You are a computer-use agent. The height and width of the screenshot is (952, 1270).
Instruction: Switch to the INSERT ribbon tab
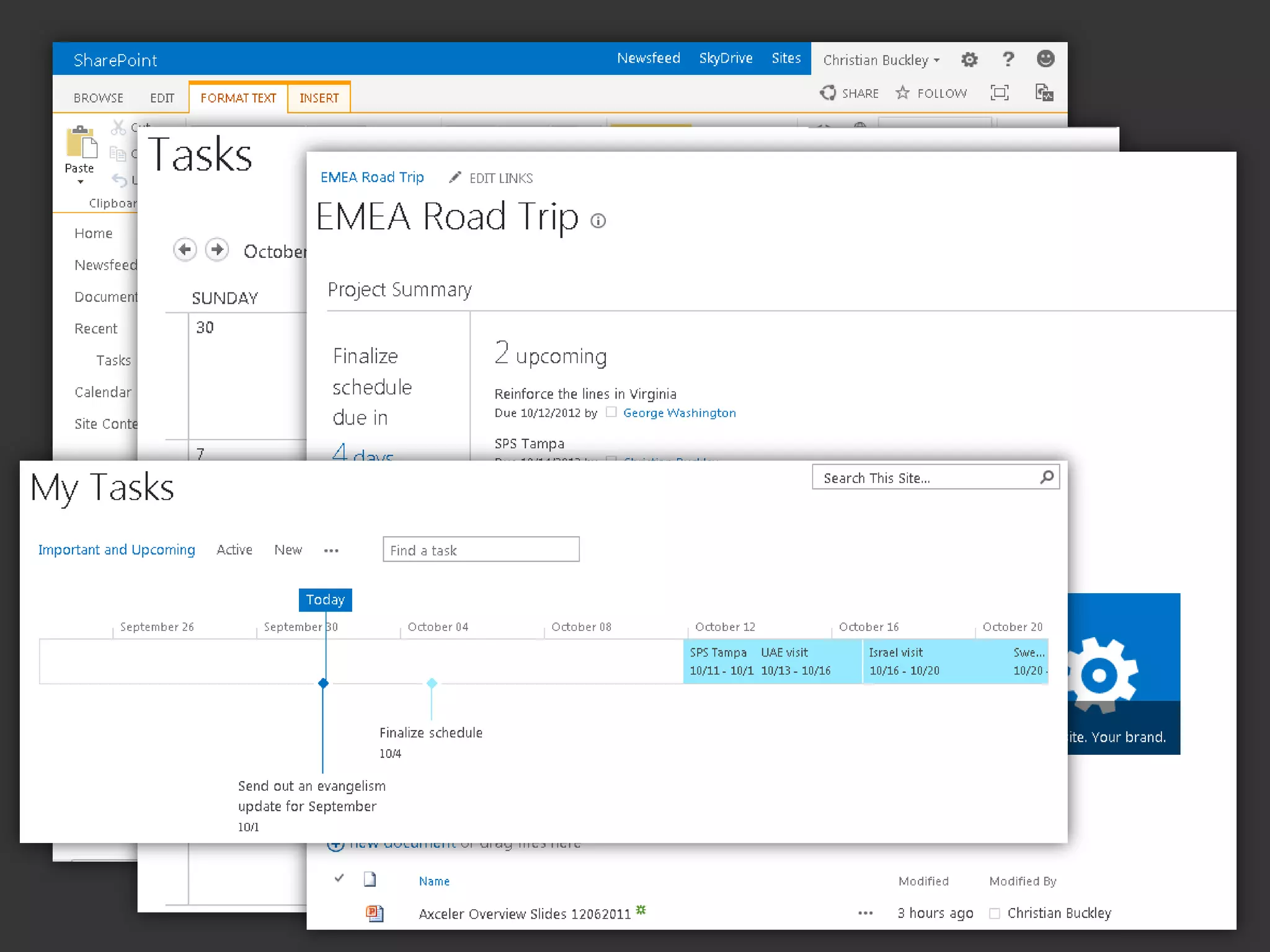click(x=319, y=98)
